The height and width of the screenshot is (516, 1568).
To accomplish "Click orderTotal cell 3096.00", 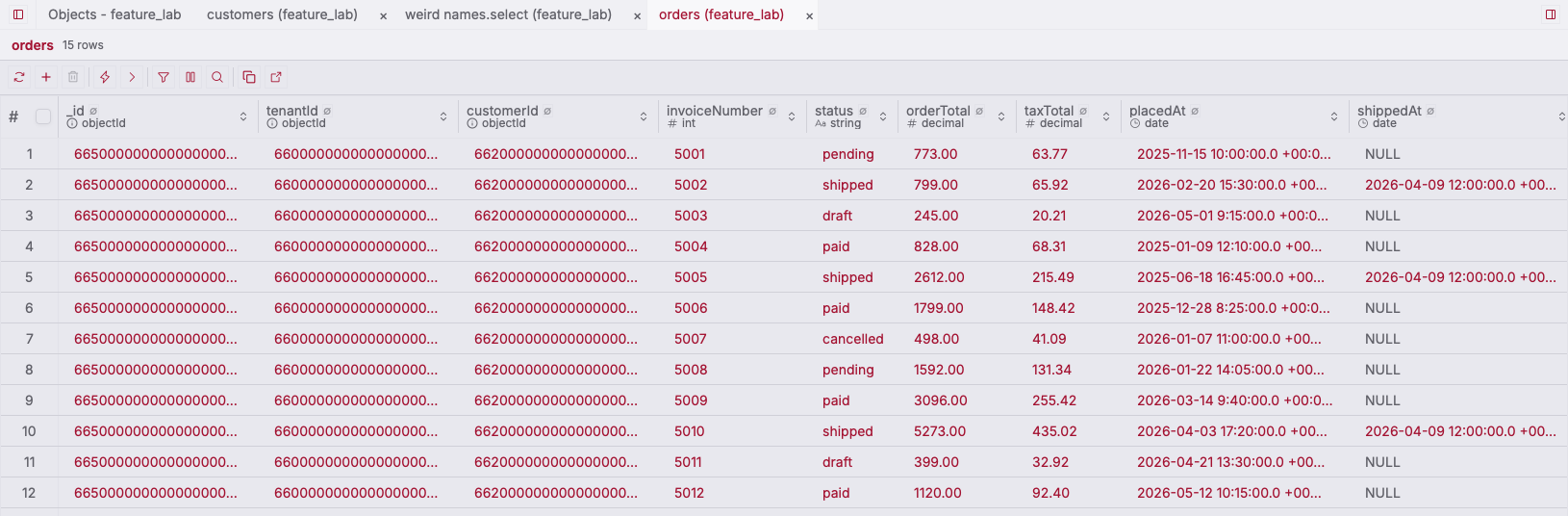I will 957,400.
